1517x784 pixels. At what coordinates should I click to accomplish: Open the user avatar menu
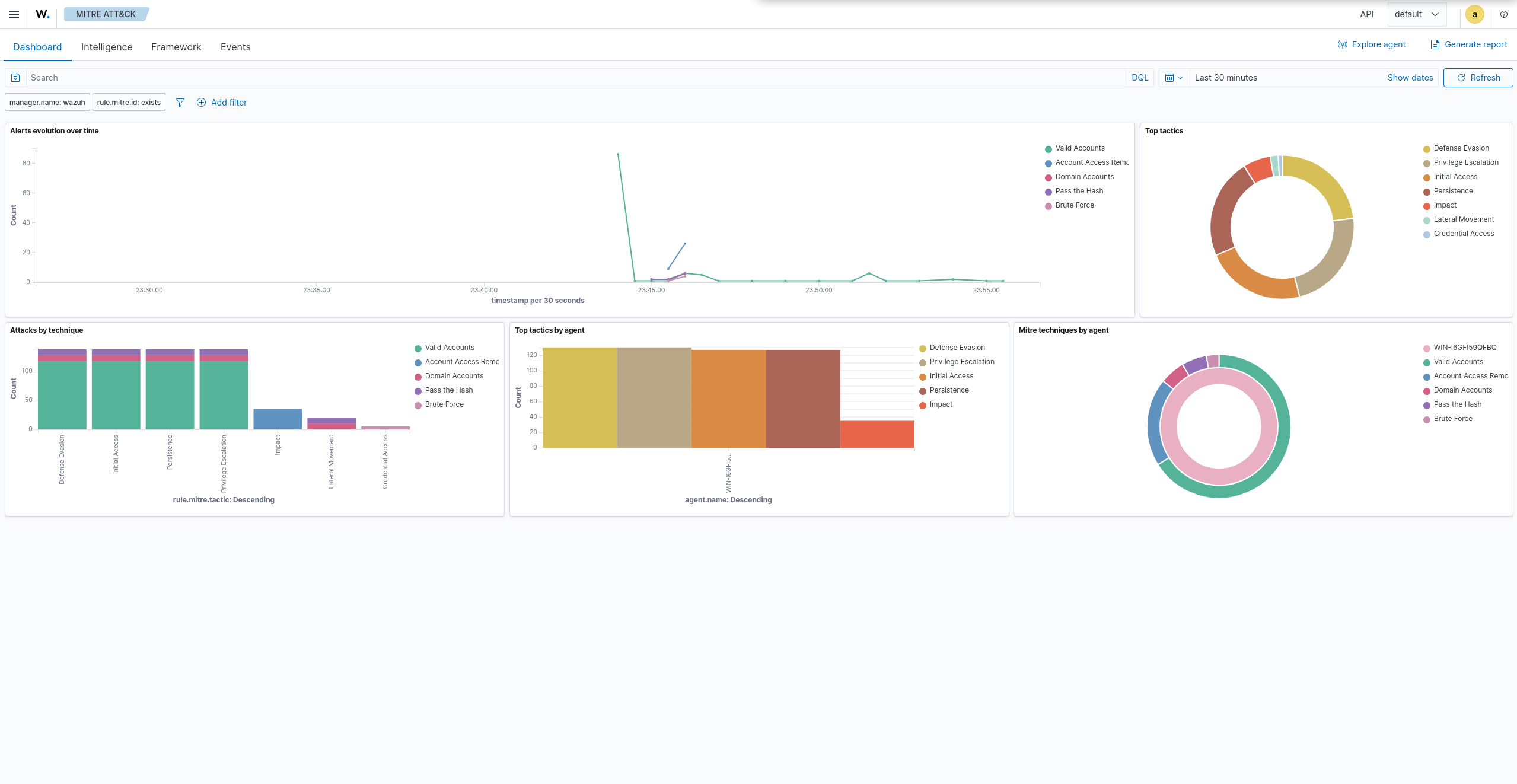[1475, 14]
